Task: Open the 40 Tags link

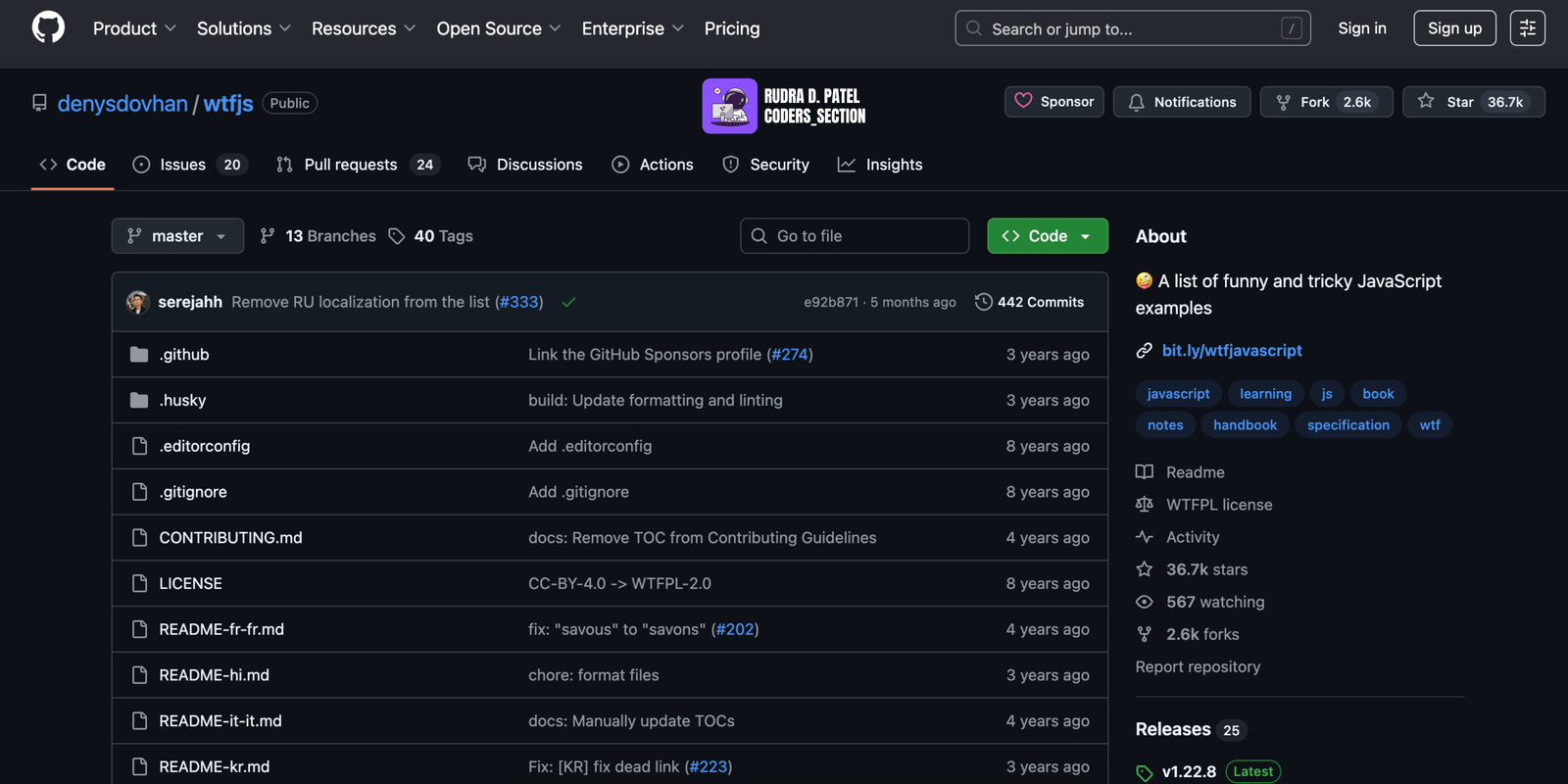Action: (x=431, y=236)
